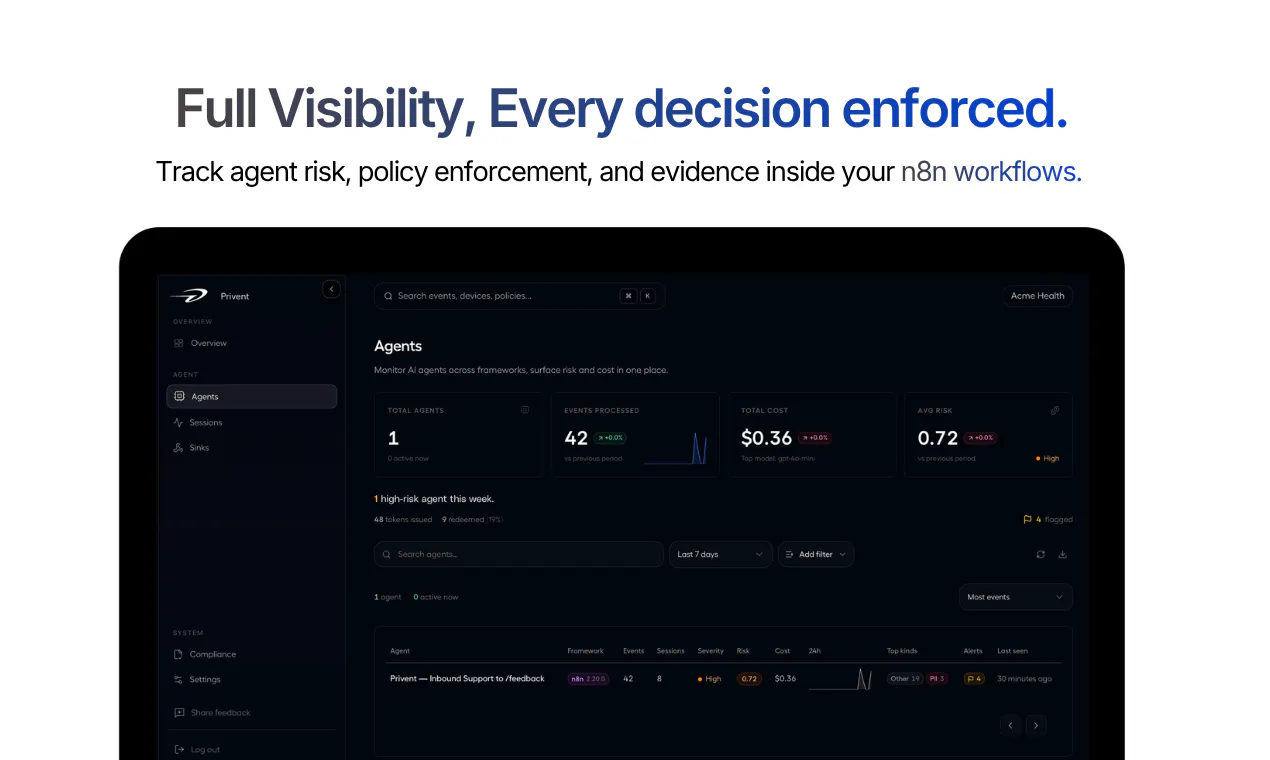
Task: Go to the next table page
Action: [1036, 725]
